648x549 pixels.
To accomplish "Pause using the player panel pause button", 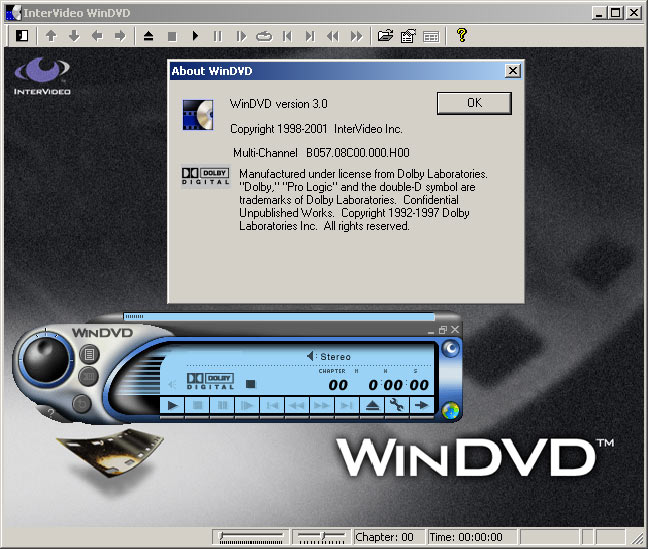I will tap(222, 406).
